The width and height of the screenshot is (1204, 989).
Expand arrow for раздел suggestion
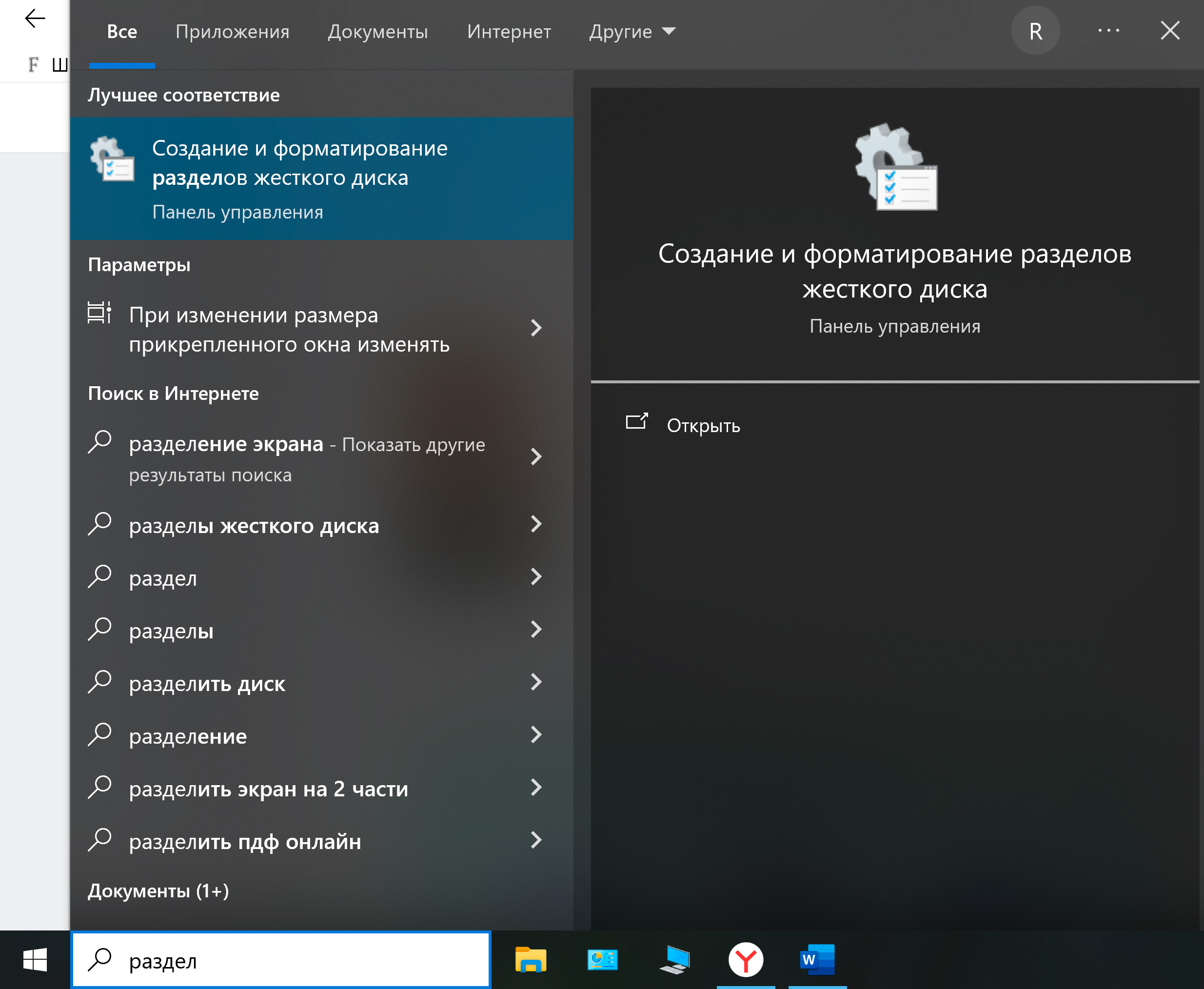pos(536,576)
